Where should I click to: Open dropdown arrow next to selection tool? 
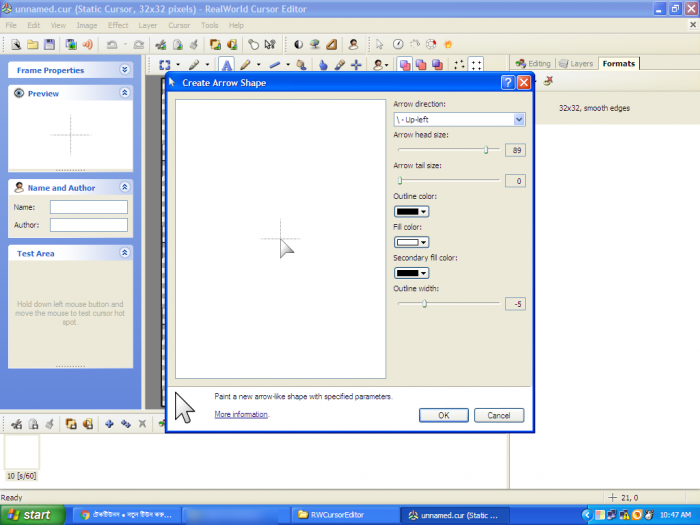178,65
